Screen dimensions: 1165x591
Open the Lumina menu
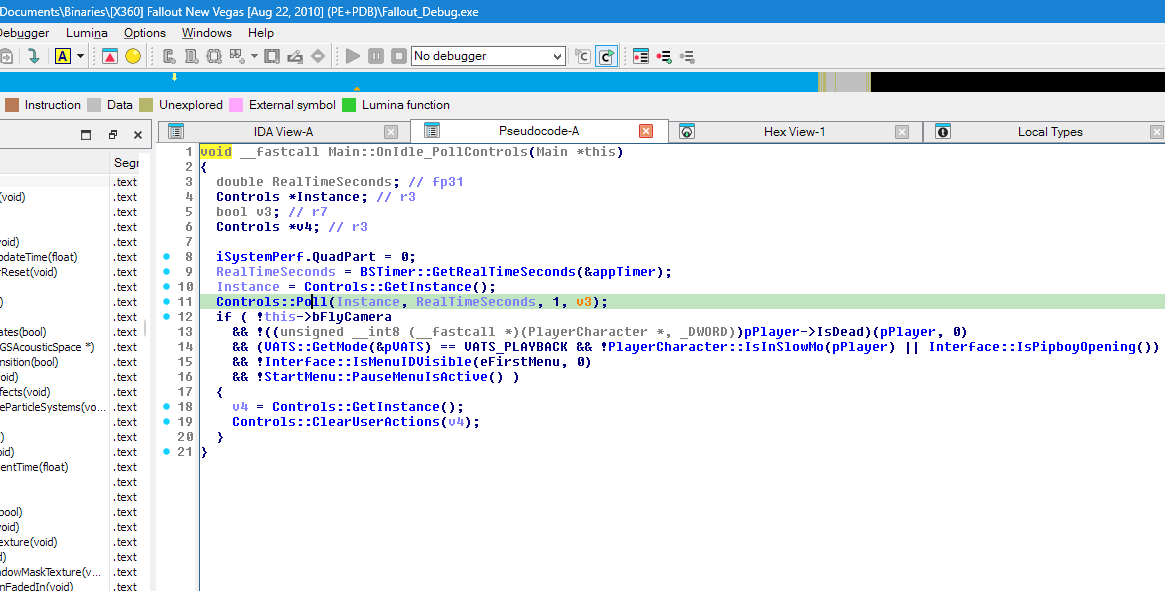[x=87, y=33]
